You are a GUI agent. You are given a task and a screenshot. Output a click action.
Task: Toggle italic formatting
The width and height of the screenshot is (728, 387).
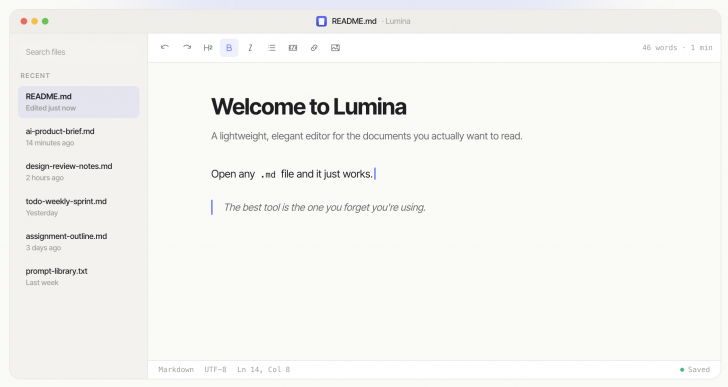[x=250, y=47]
